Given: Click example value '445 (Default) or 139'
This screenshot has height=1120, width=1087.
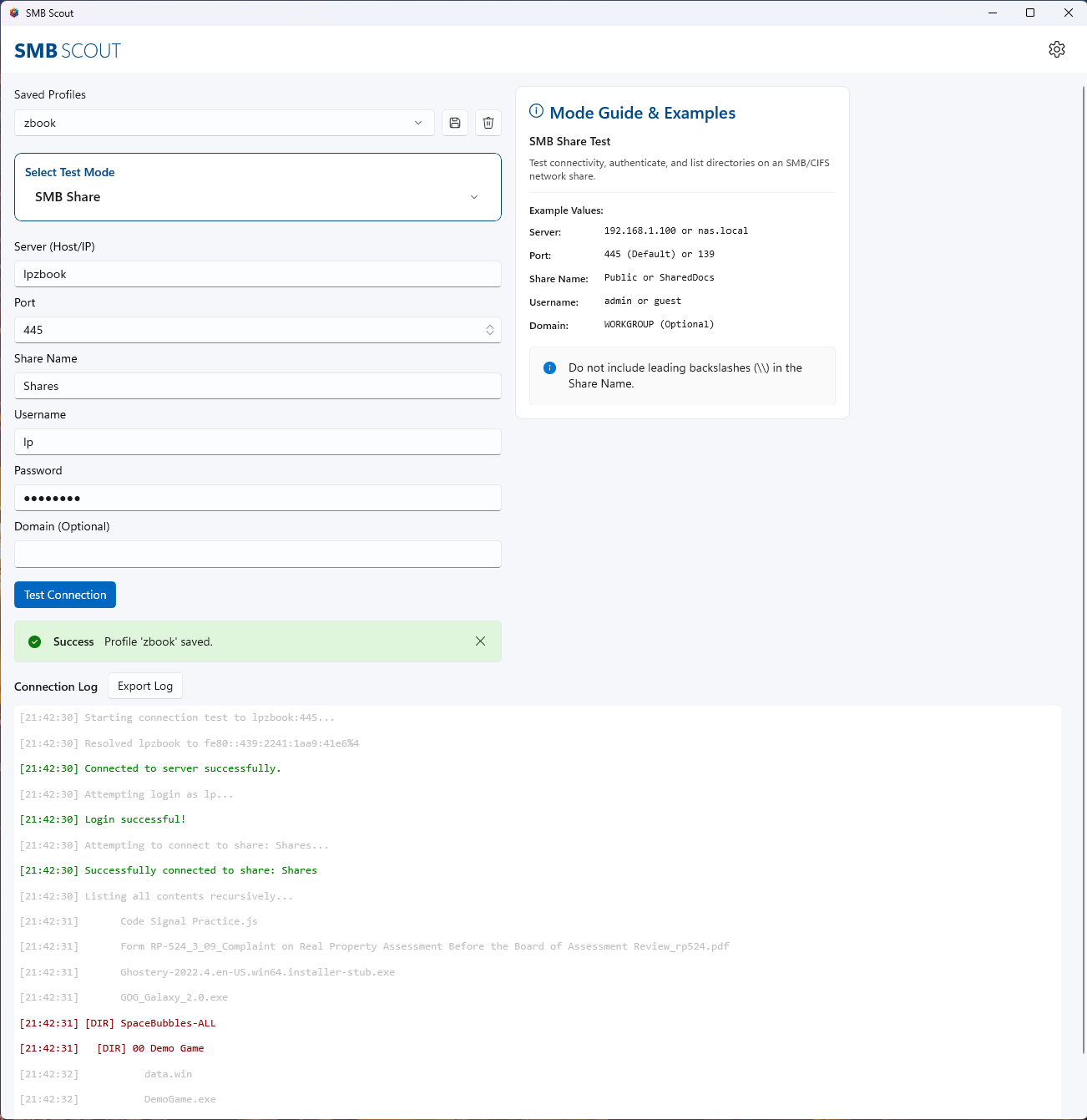Looking at the screenshot, I should click(660, 254).
